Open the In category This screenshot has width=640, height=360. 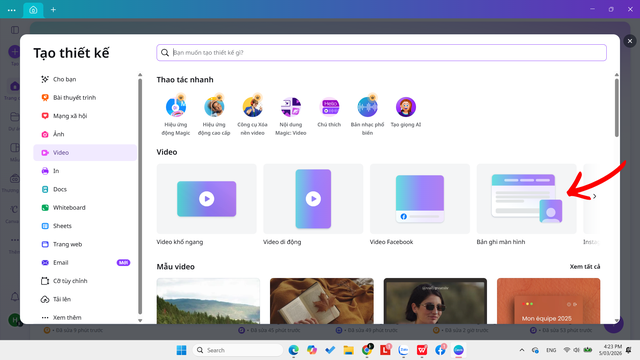(85, 171)
